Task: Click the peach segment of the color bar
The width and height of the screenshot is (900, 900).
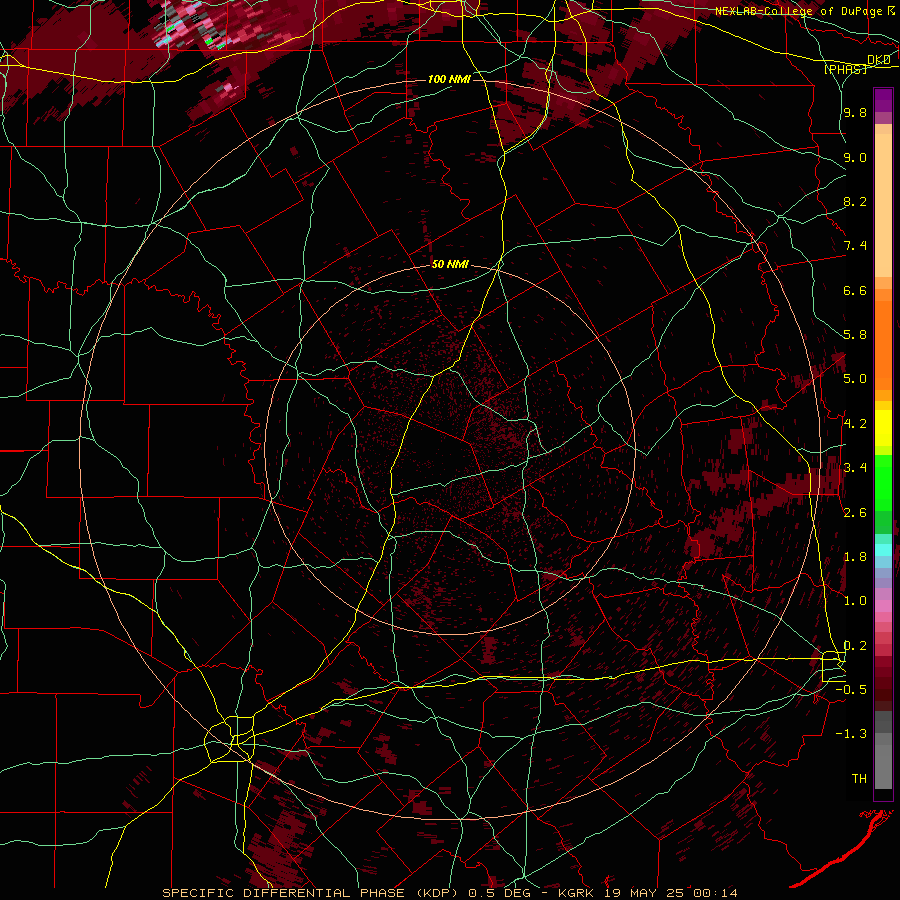Action: coord(883,201)
